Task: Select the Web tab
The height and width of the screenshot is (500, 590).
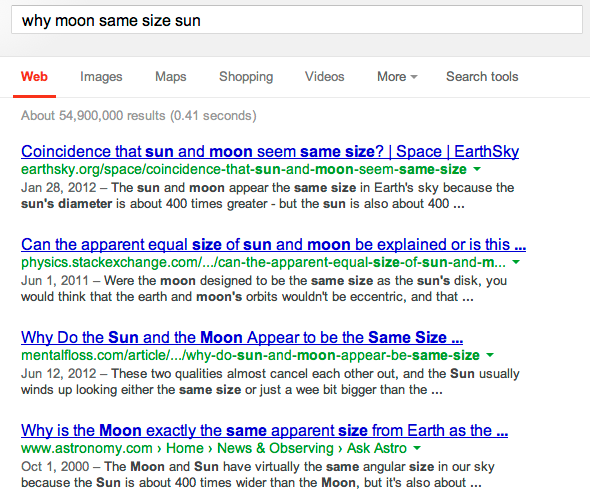Action: pyautogui.click(x=34, y=76)
